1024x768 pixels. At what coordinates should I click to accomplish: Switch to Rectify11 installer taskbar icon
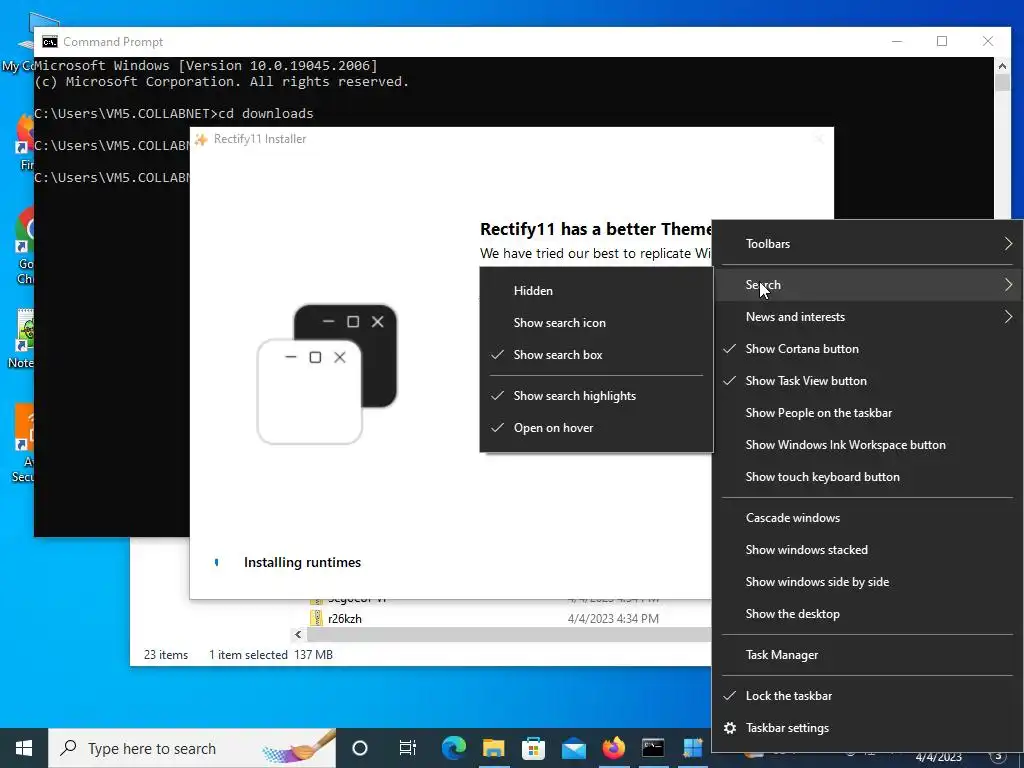coord(692,748)
